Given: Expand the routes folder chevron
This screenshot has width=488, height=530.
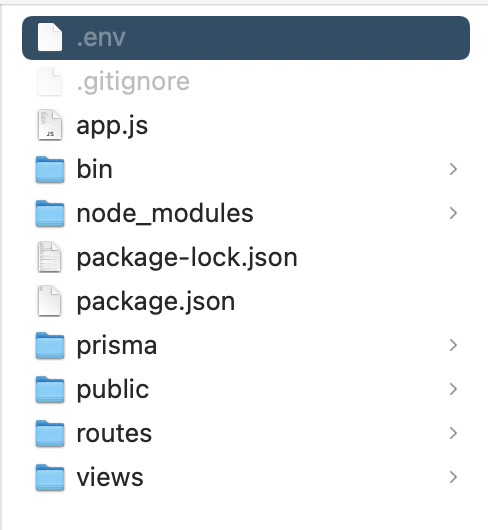Looking at the screenshot, I should pos(453,433).
